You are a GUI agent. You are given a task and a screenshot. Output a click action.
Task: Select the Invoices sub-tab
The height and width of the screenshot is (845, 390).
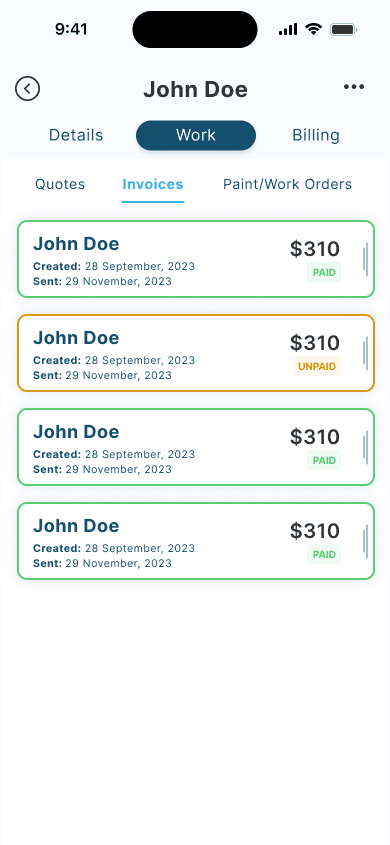(x=153, y=184)
